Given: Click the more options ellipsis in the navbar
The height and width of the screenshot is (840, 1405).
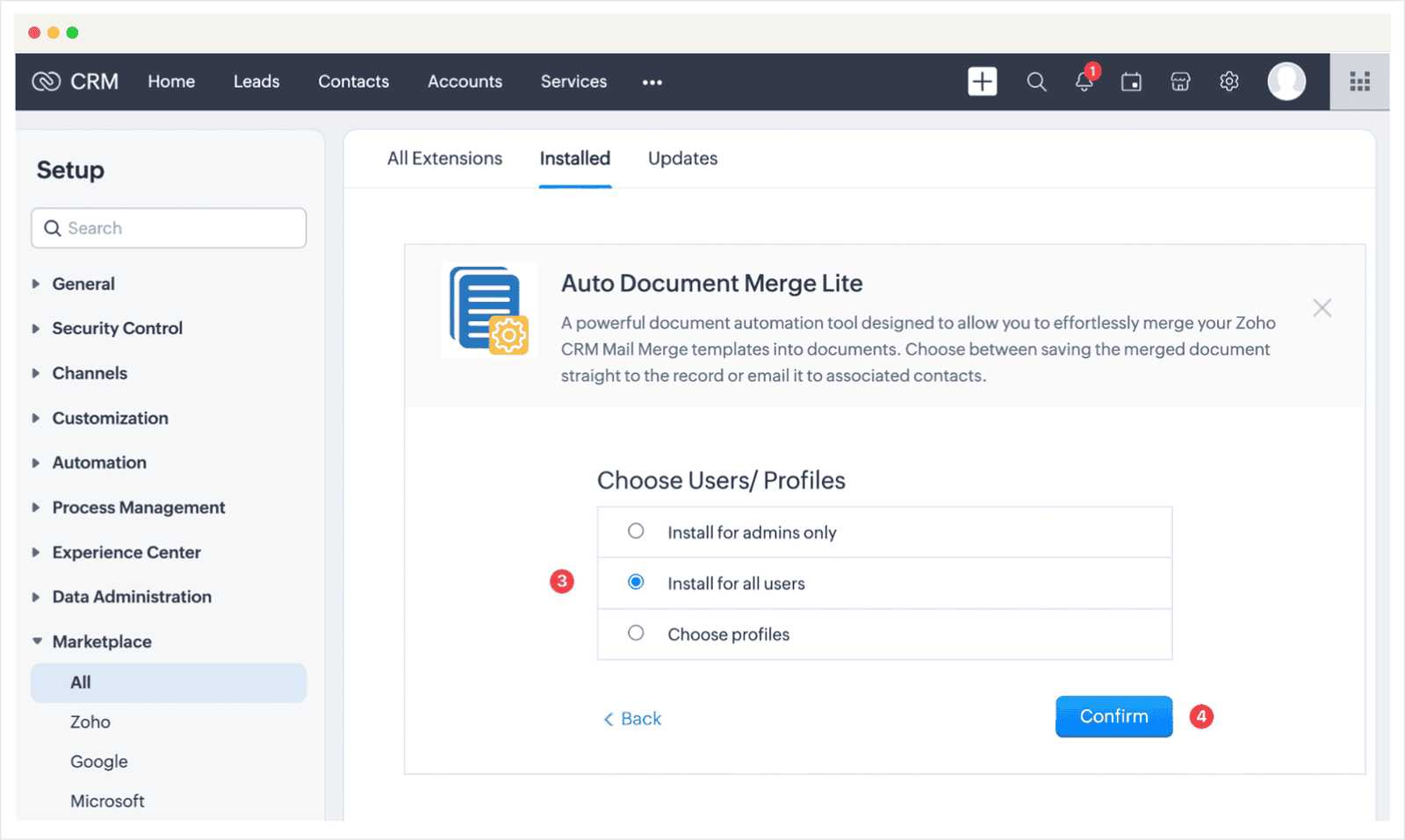Looking at the screenshot, I should click(x=652, y=82).
